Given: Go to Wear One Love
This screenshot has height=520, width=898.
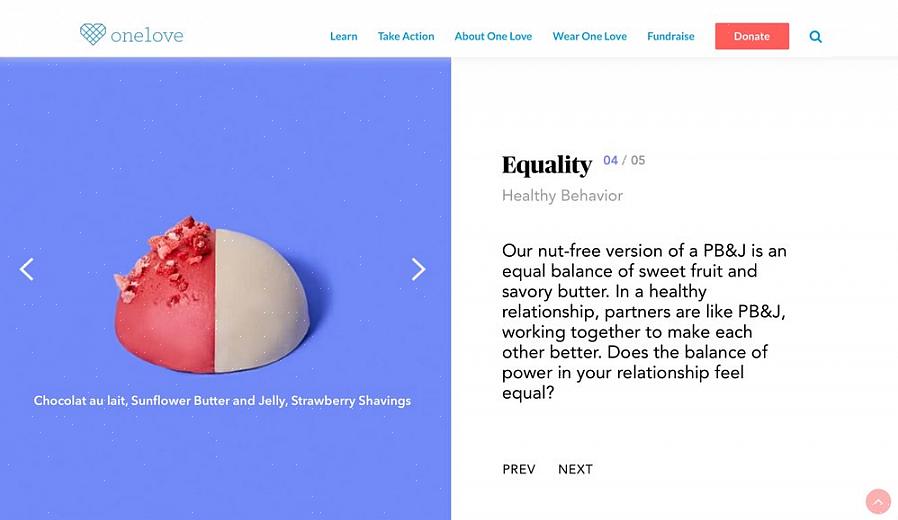Looking at the screenshot, I should 590,36.
